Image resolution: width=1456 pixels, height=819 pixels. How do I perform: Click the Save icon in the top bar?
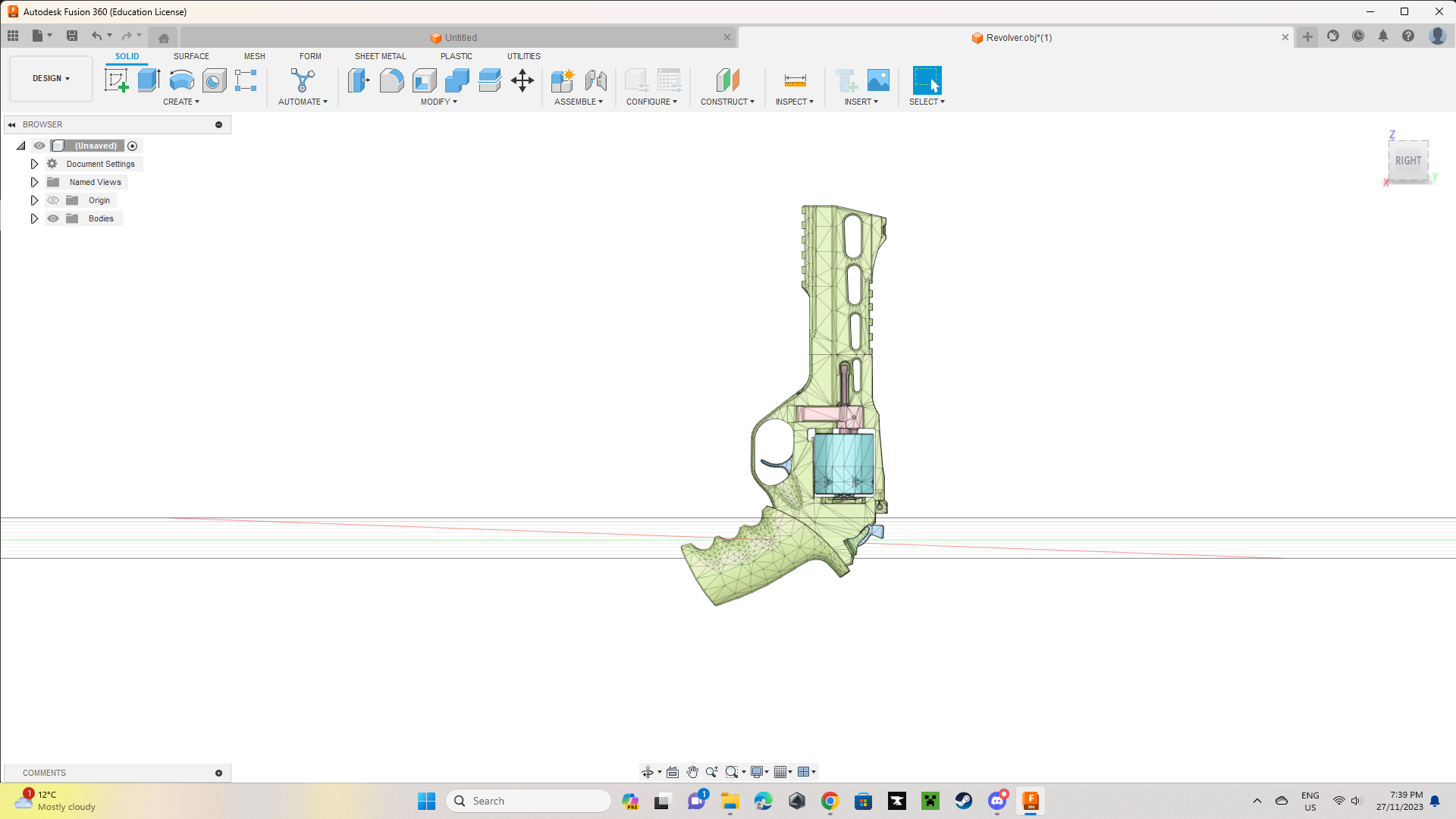click(72, 36)
